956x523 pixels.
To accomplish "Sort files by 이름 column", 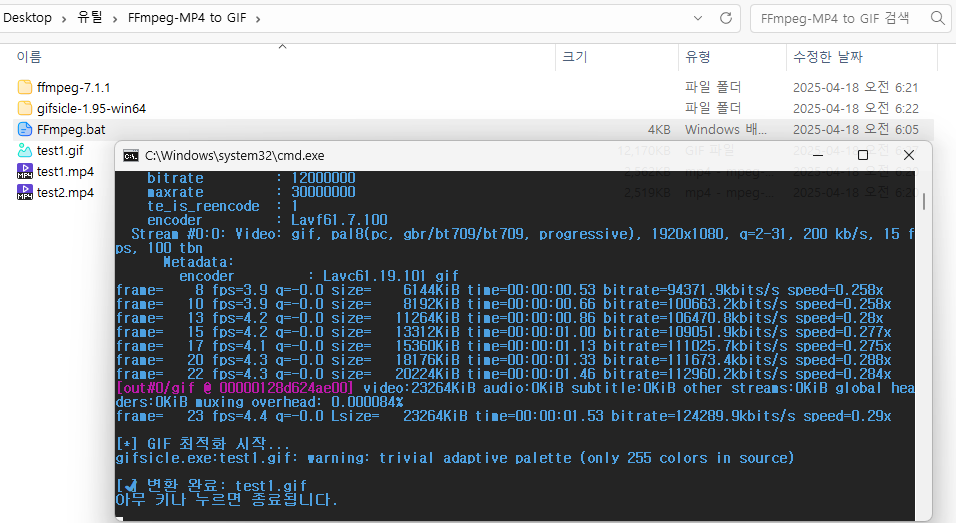I will (x=29, y=57).
